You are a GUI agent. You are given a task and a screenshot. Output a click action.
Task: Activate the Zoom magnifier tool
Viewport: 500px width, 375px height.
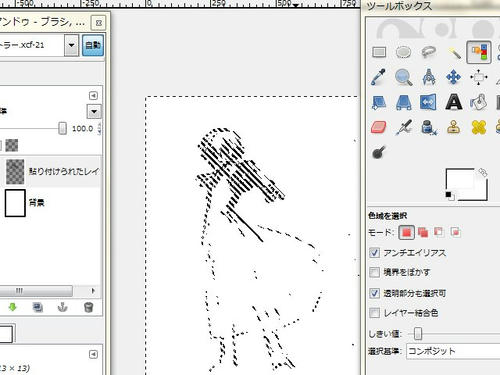click(403, 77)
